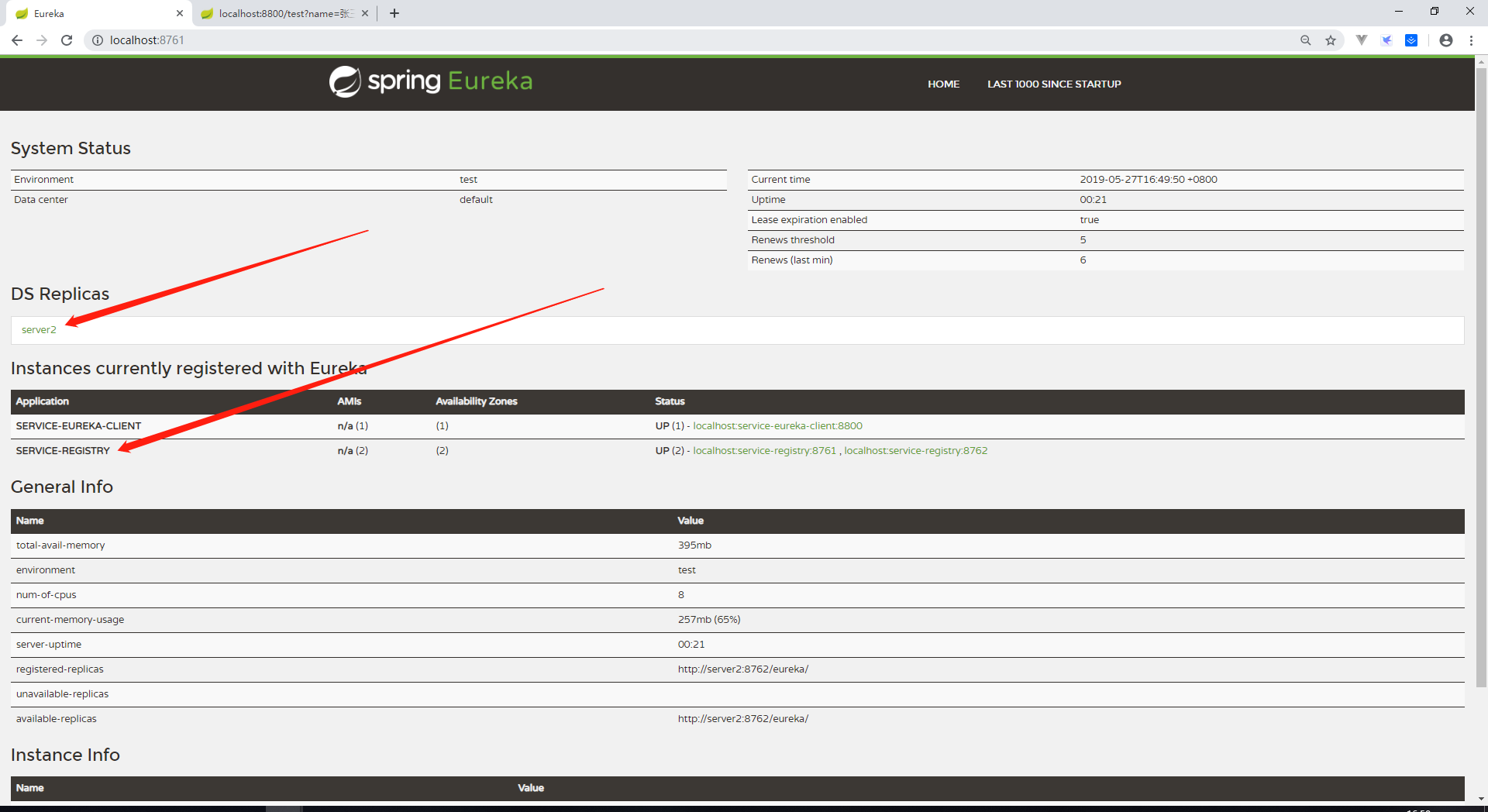Open the blue square extension icon
The image size is (1488, 812).
(1411, 40)
